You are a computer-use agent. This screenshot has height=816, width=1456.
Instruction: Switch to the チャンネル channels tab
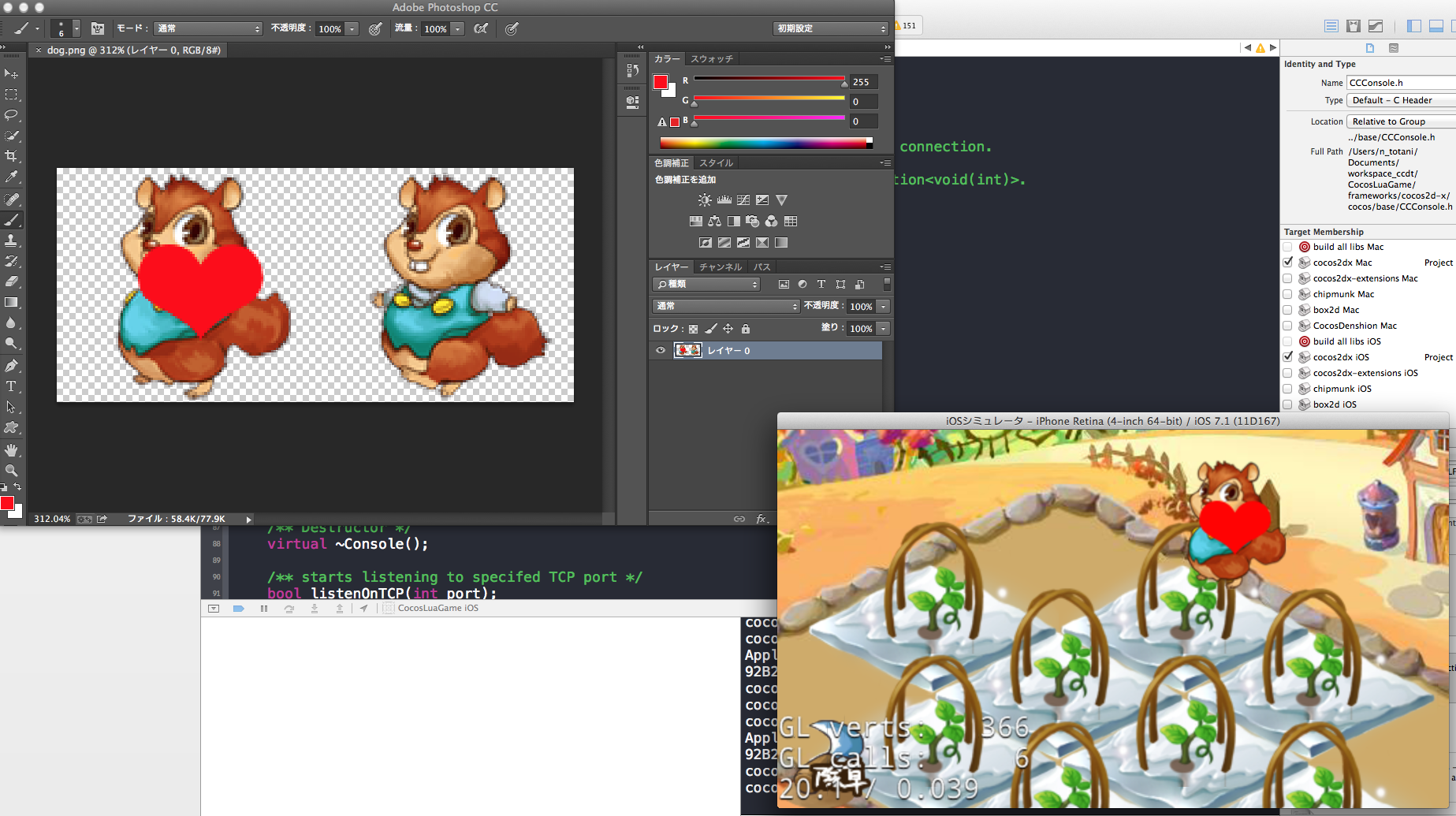point(721,267)
